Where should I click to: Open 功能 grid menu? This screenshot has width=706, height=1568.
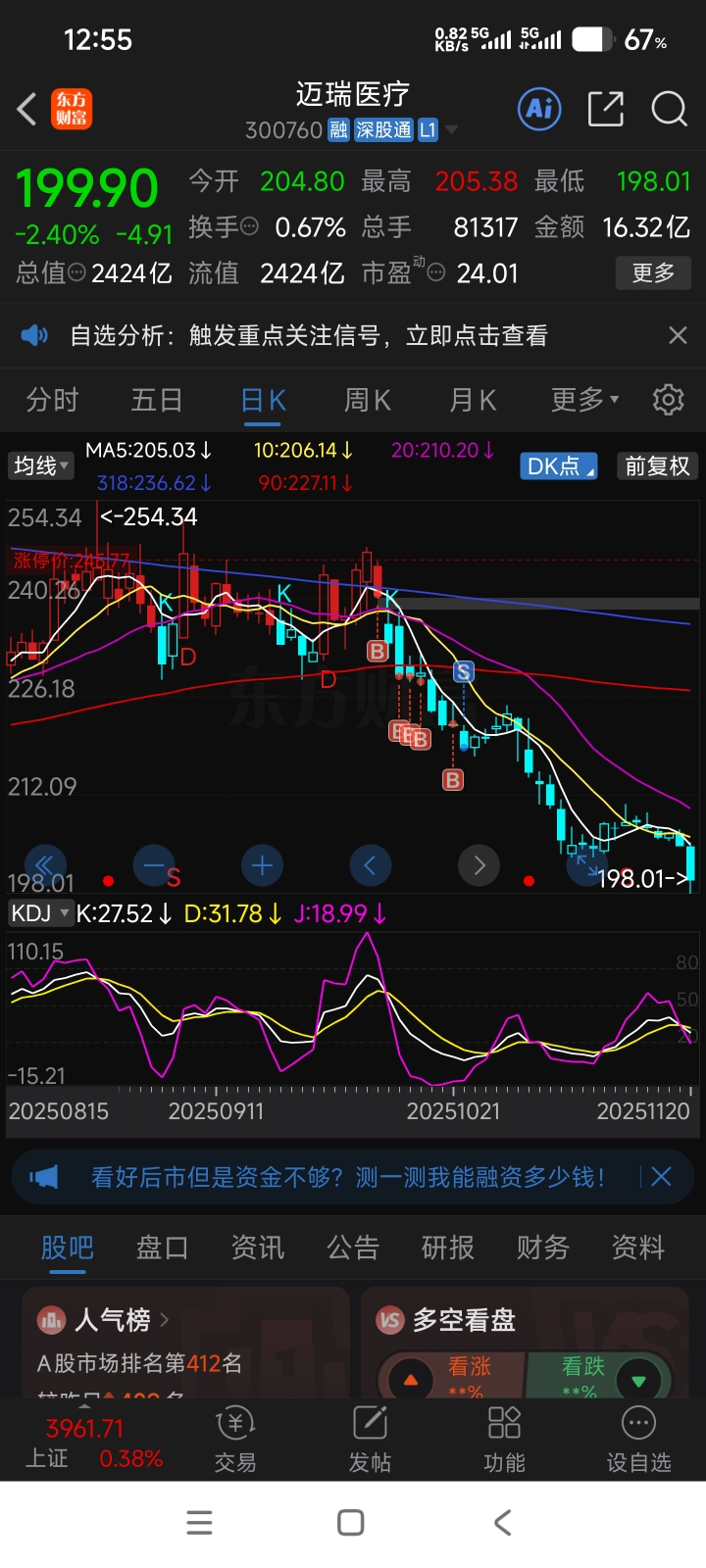tap(504, 1440)
